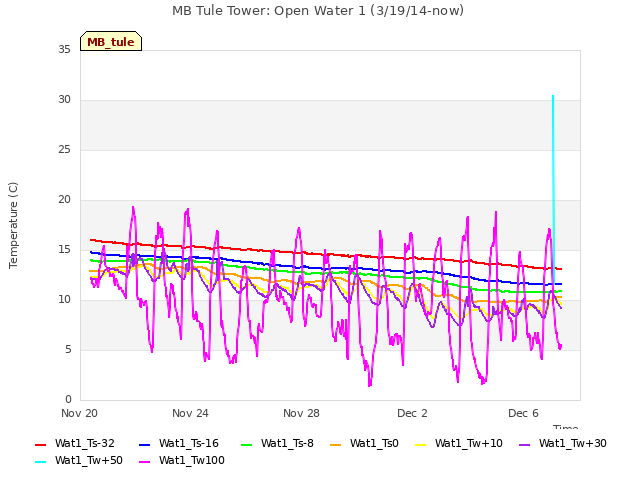This screenshot has width=640, height=480.
Task: Click the red Wat1_Ts-32 legend swatch
Action: (40, 444)
